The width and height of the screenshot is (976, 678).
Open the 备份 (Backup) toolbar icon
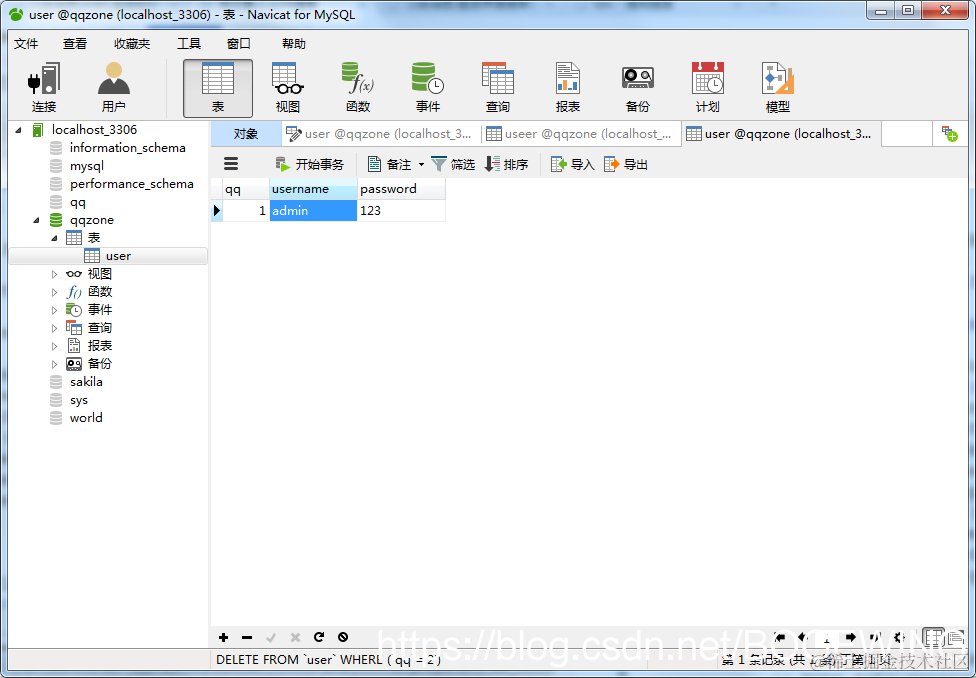pos(637,88)
